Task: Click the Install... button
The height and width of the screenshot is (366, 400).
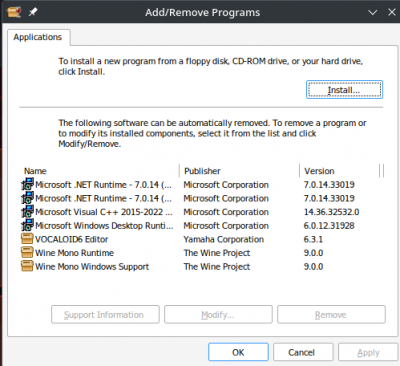Action: 344,89
